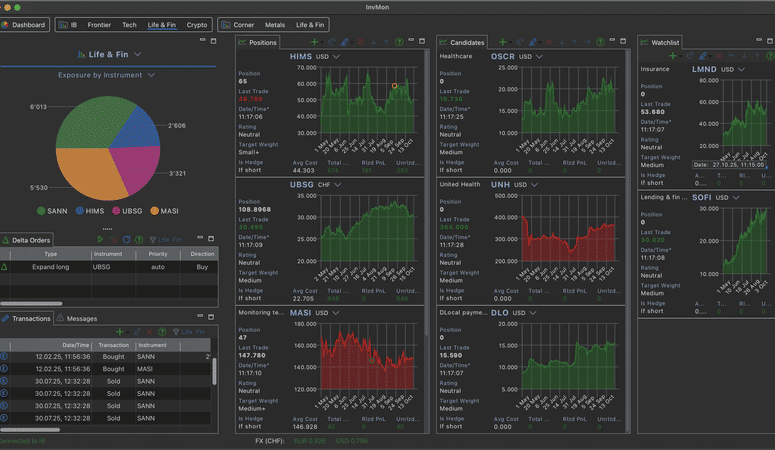Expand the Exposure by Instrument dropdown
This screenshot has height=450, width=775.
(x=151, y=75)
